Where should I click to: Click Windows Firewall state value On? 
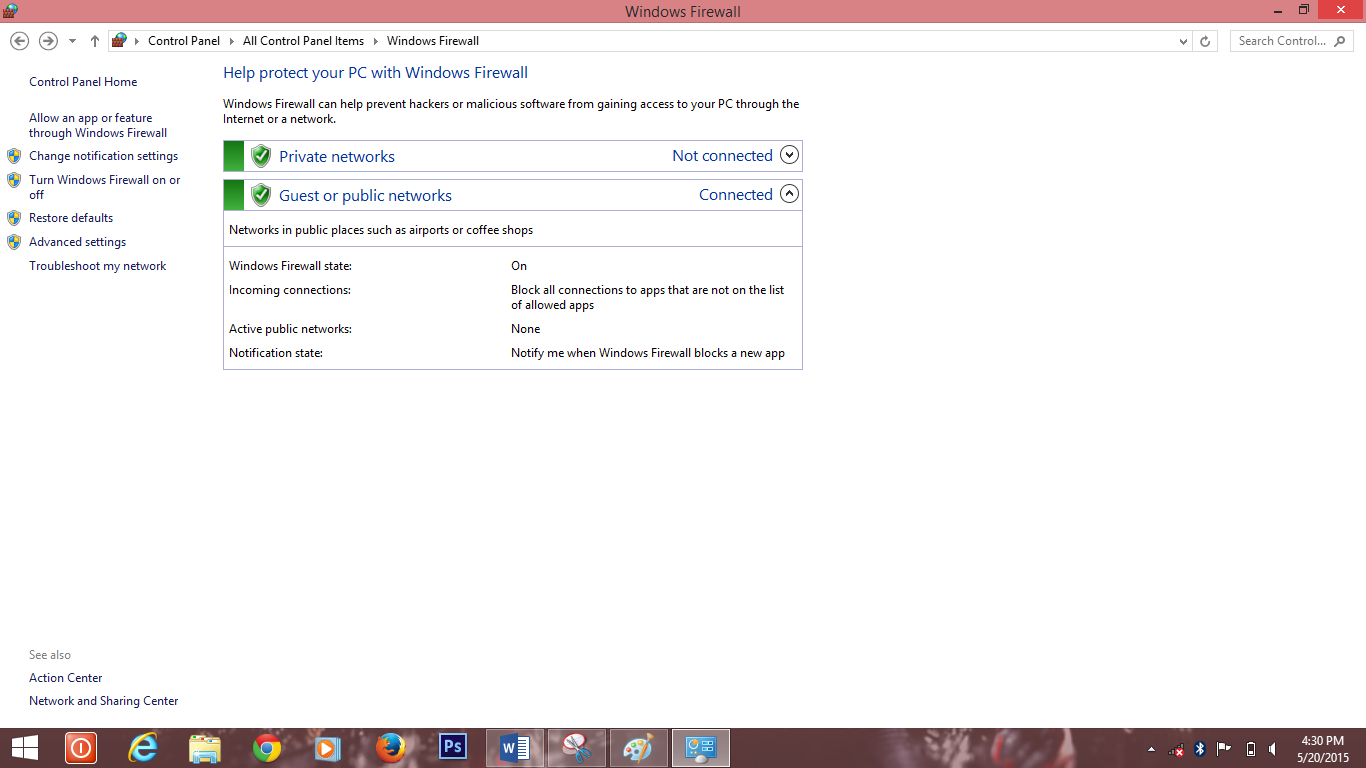[x=519, y=266]
